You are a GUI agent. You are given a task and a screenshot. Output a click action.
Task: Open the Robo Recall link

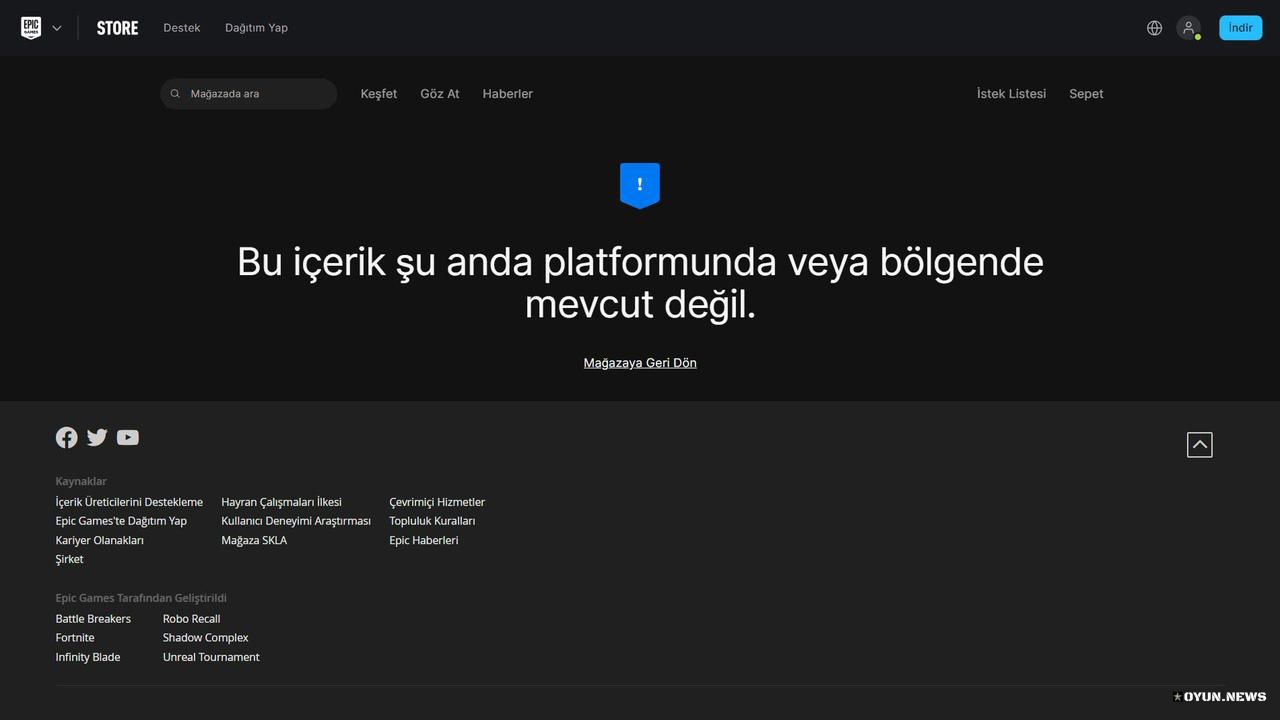192,619
